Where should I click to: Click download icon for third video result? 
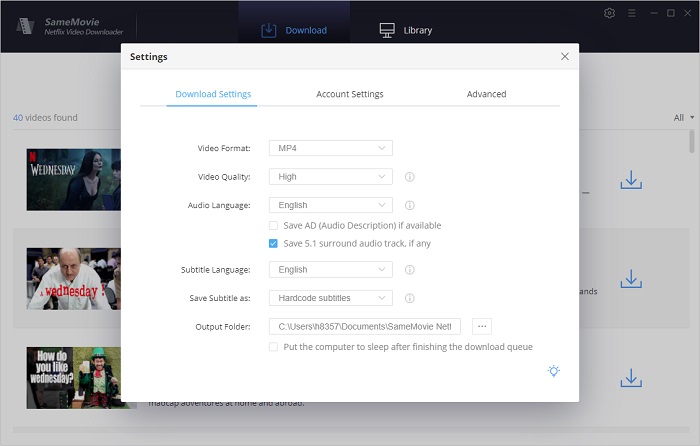tap(630, 378)
